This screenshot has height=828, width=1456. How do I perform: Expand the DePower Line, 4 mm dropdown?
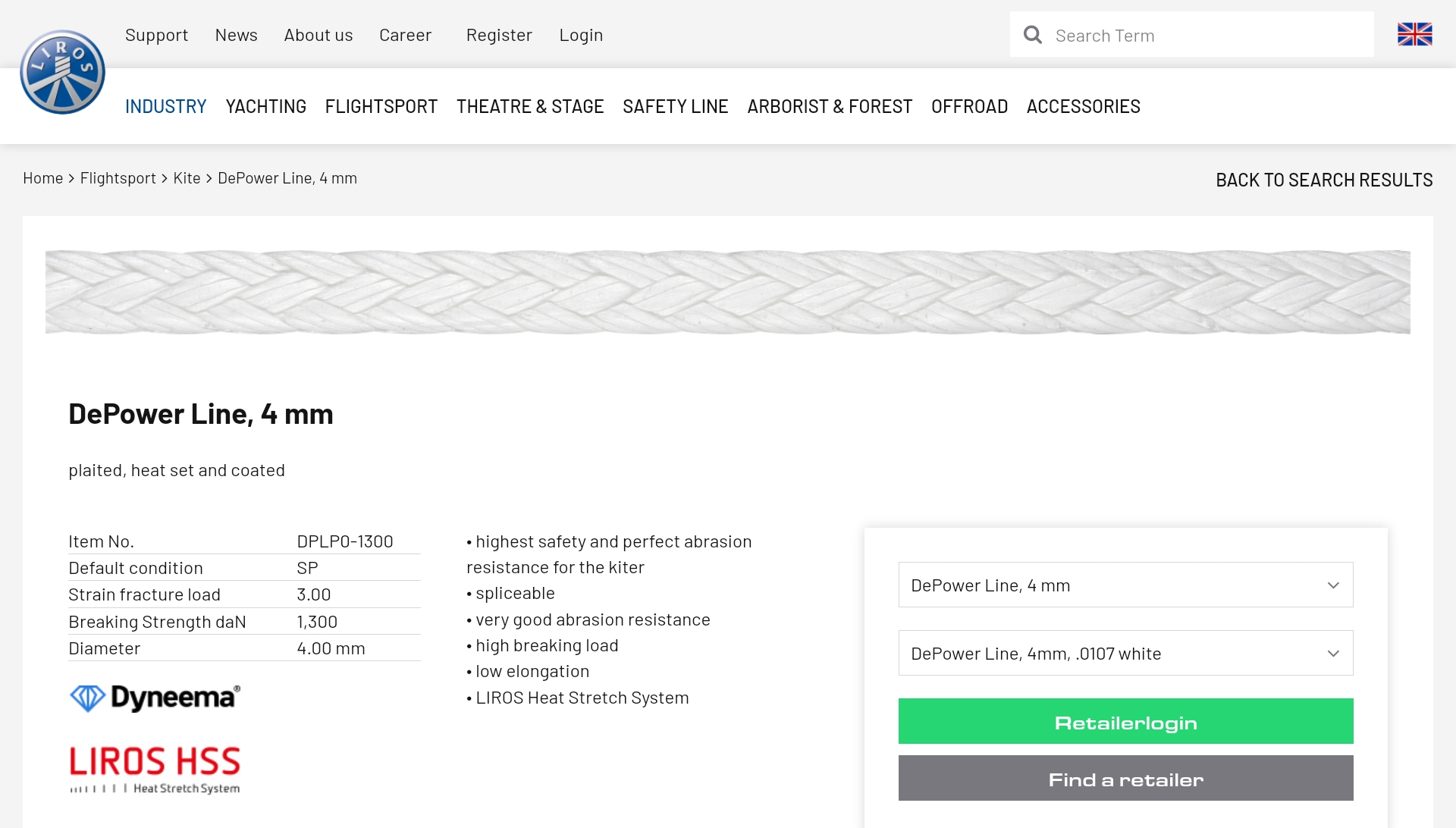pos(1125,585)
